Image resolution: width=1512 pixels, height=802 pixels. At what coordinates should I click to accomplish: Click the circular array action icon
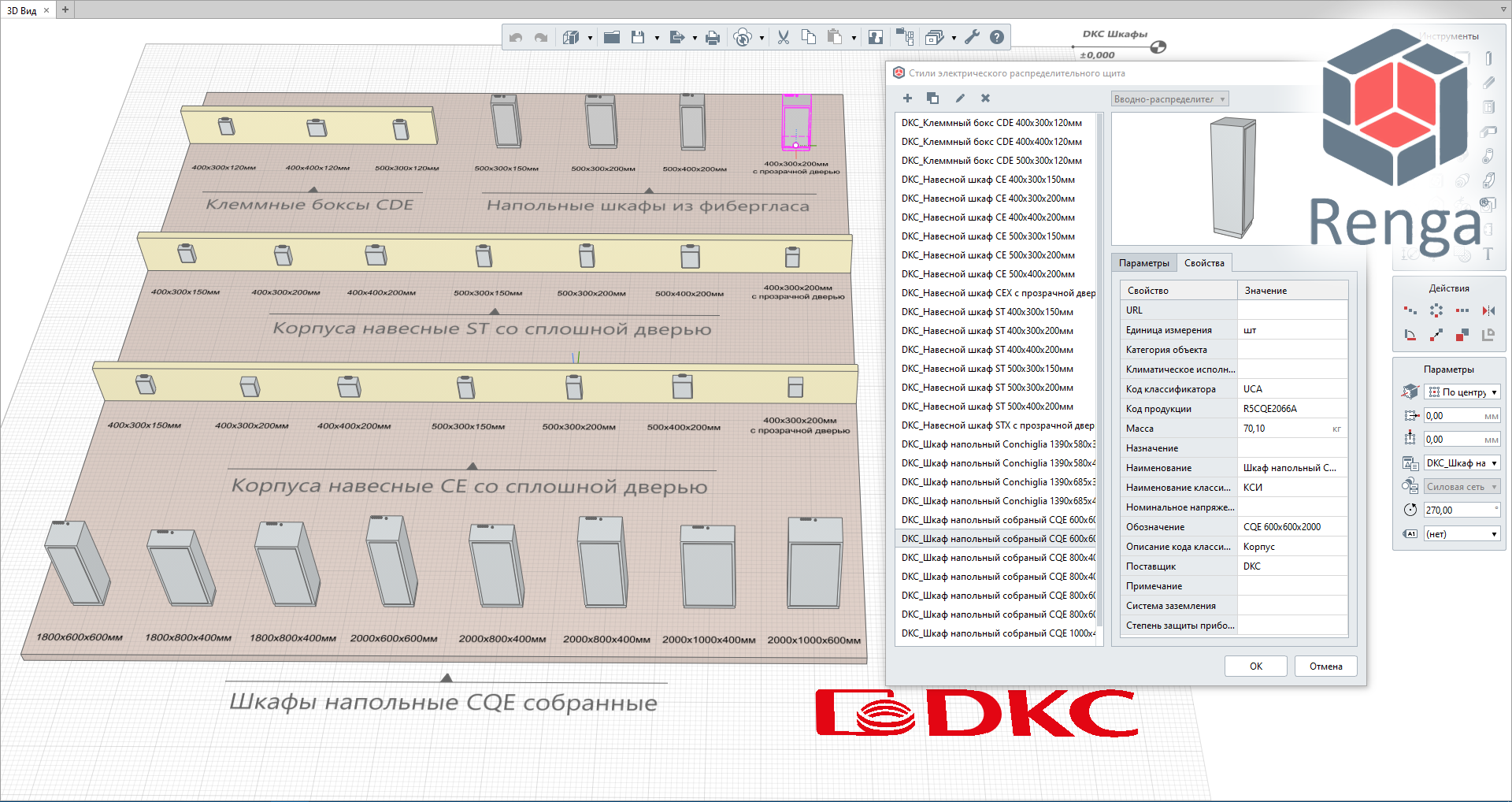tap(1436, 310)
